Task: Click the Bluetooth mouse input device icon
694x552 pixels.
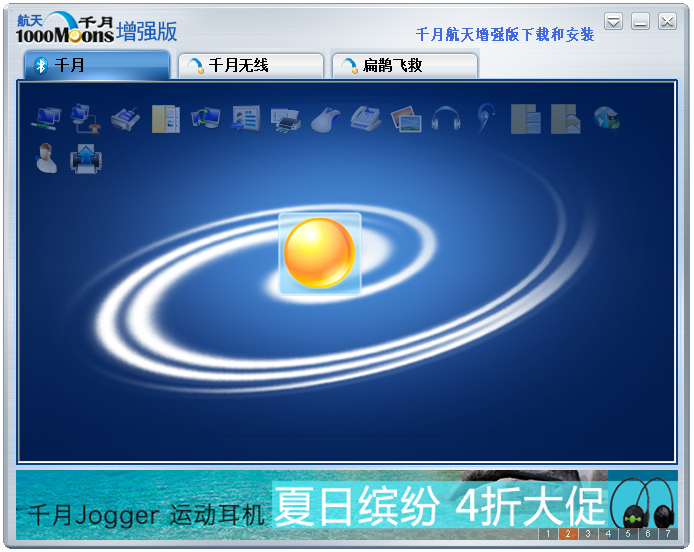Action: (326, 119)
